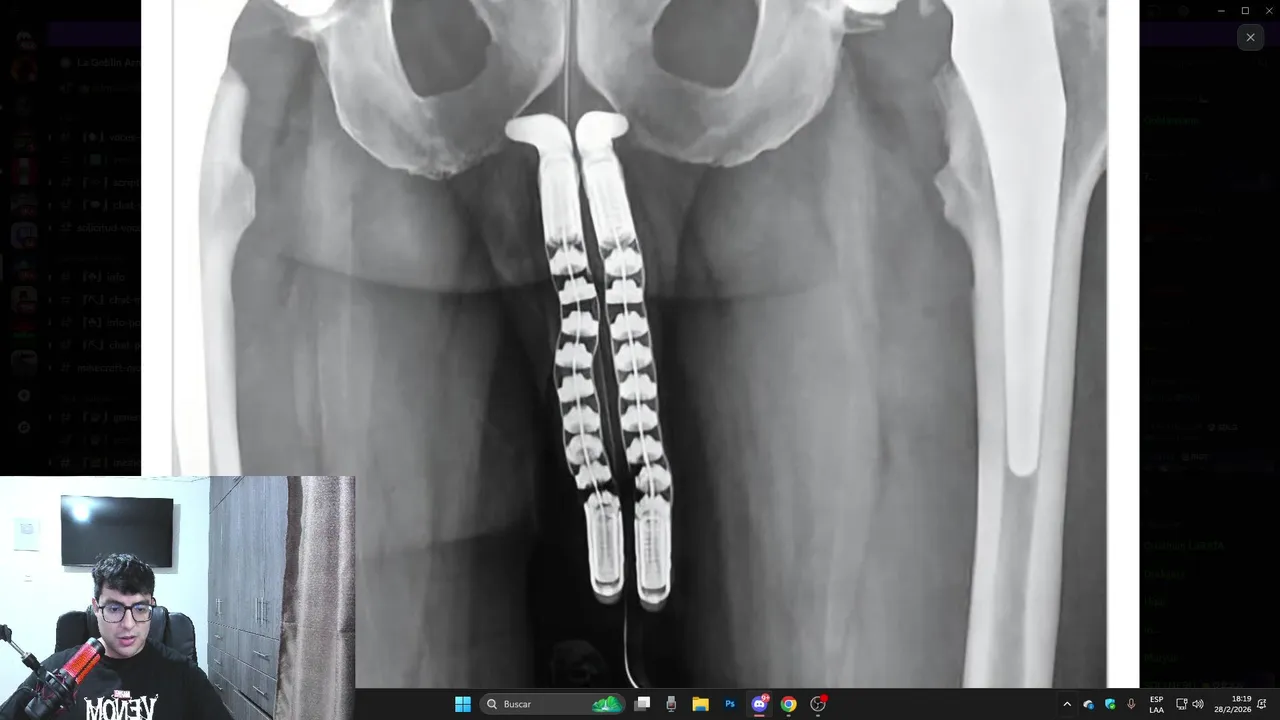Open the ESP LAA language selector
The image size is (1280, 720).
tap(1156, 704)
